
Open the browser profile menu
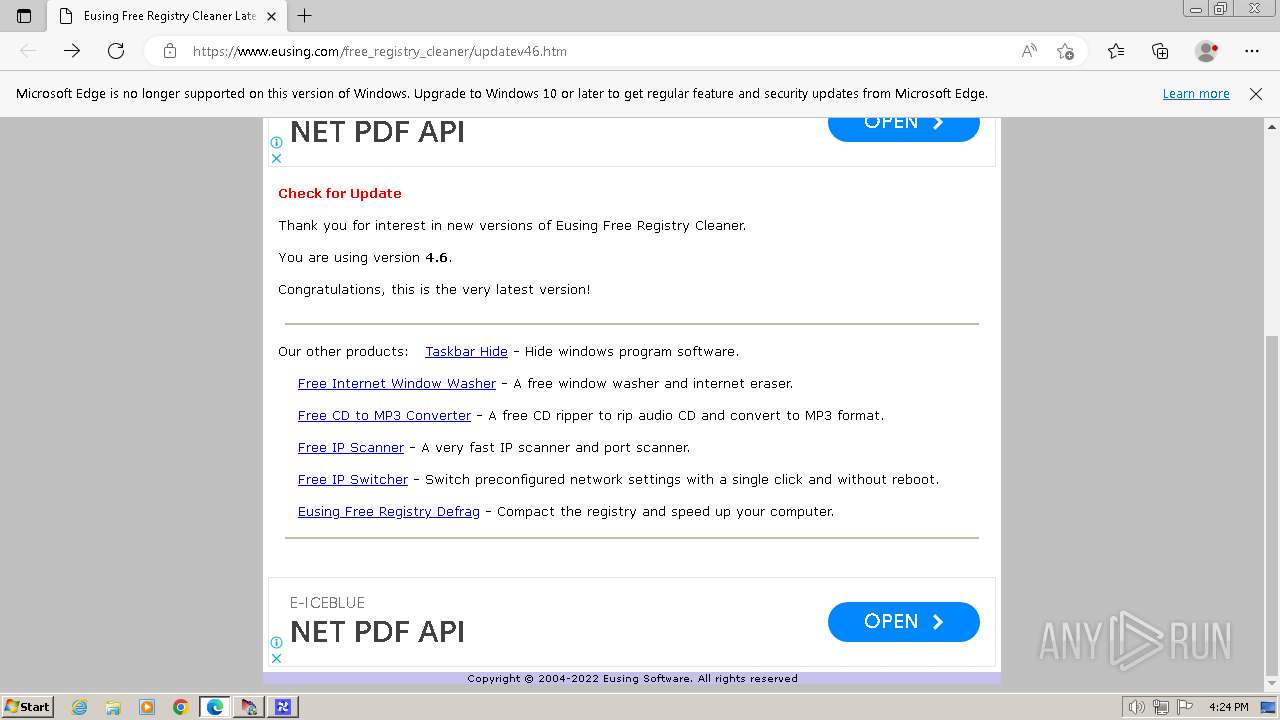point(1207,51)
